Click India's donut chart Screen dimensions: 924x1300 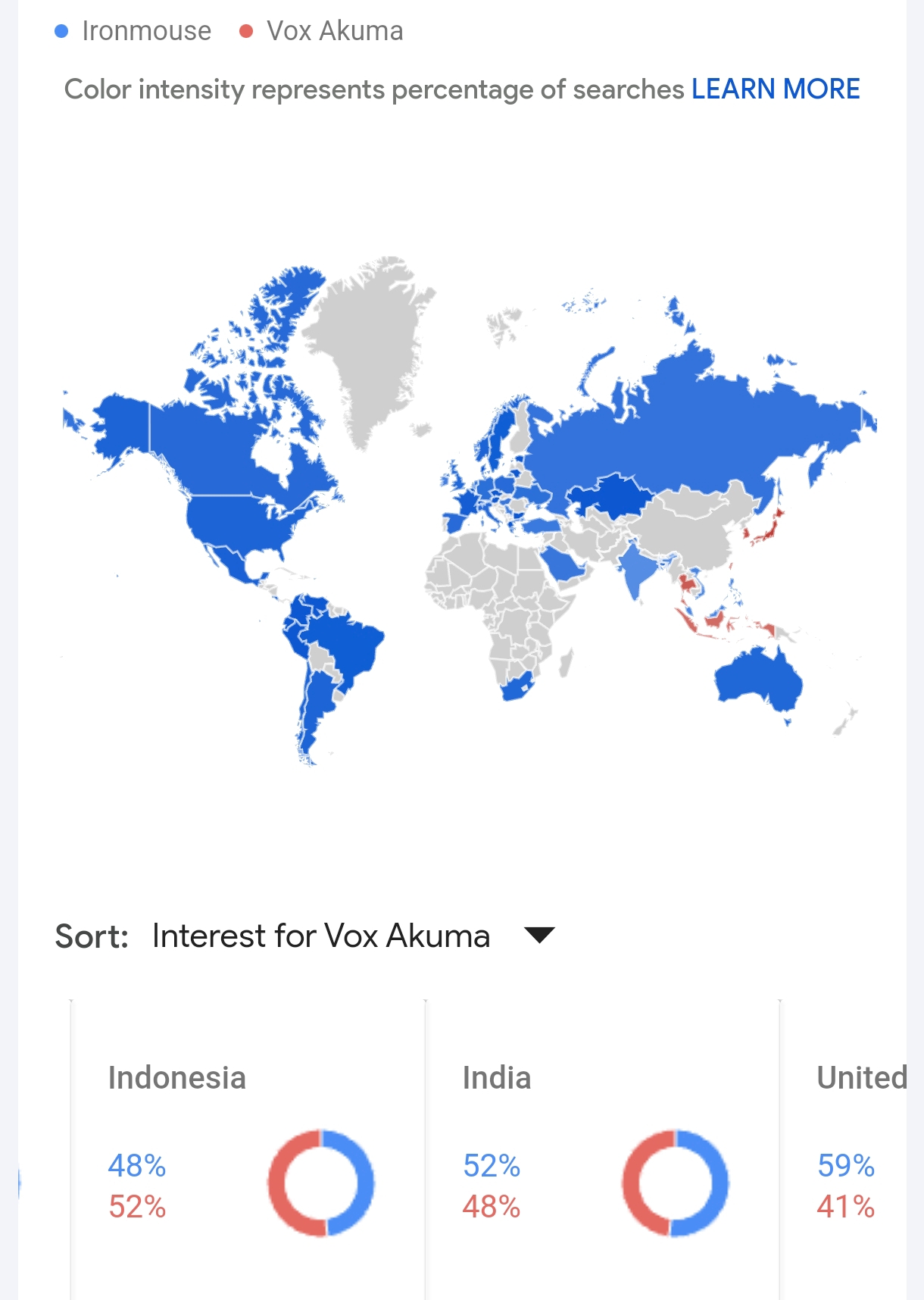[x=675, y=1183]
